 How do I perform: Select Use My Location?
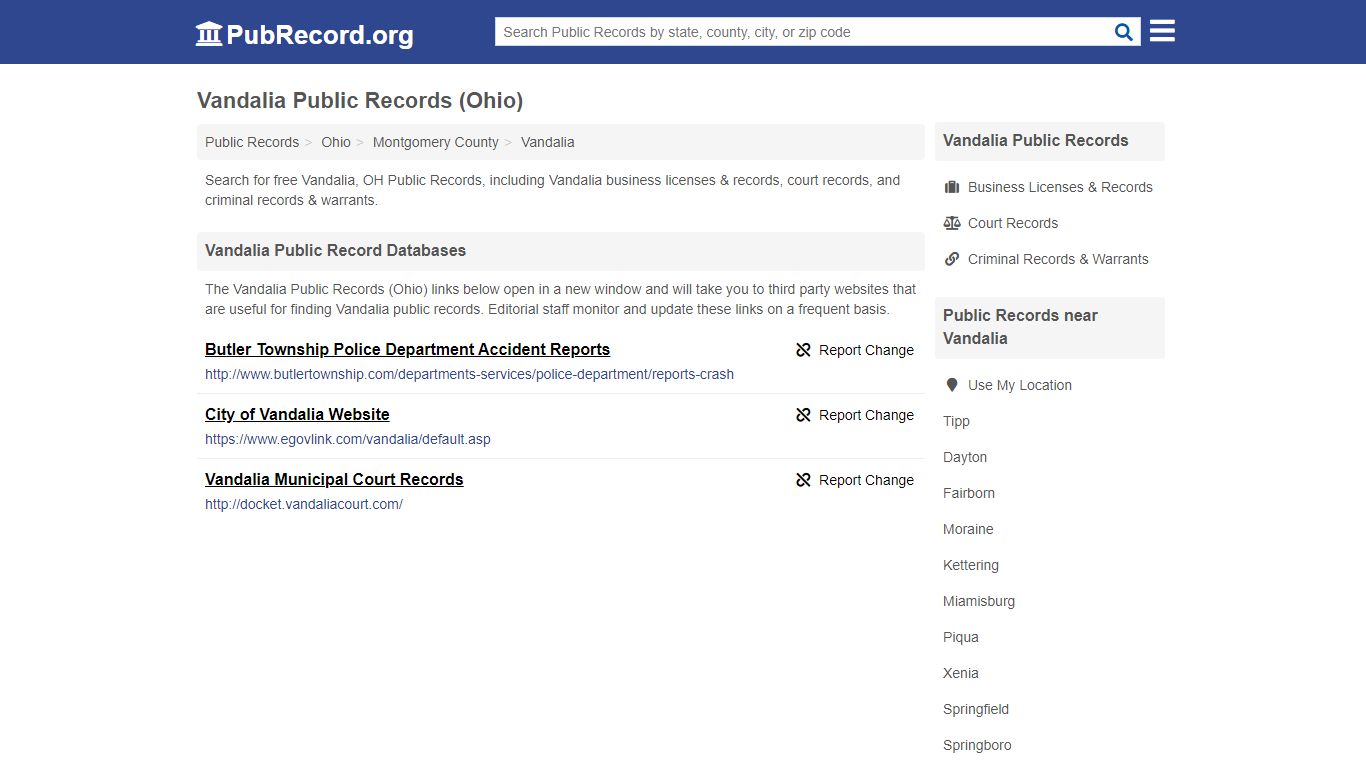coord(1020,385)
